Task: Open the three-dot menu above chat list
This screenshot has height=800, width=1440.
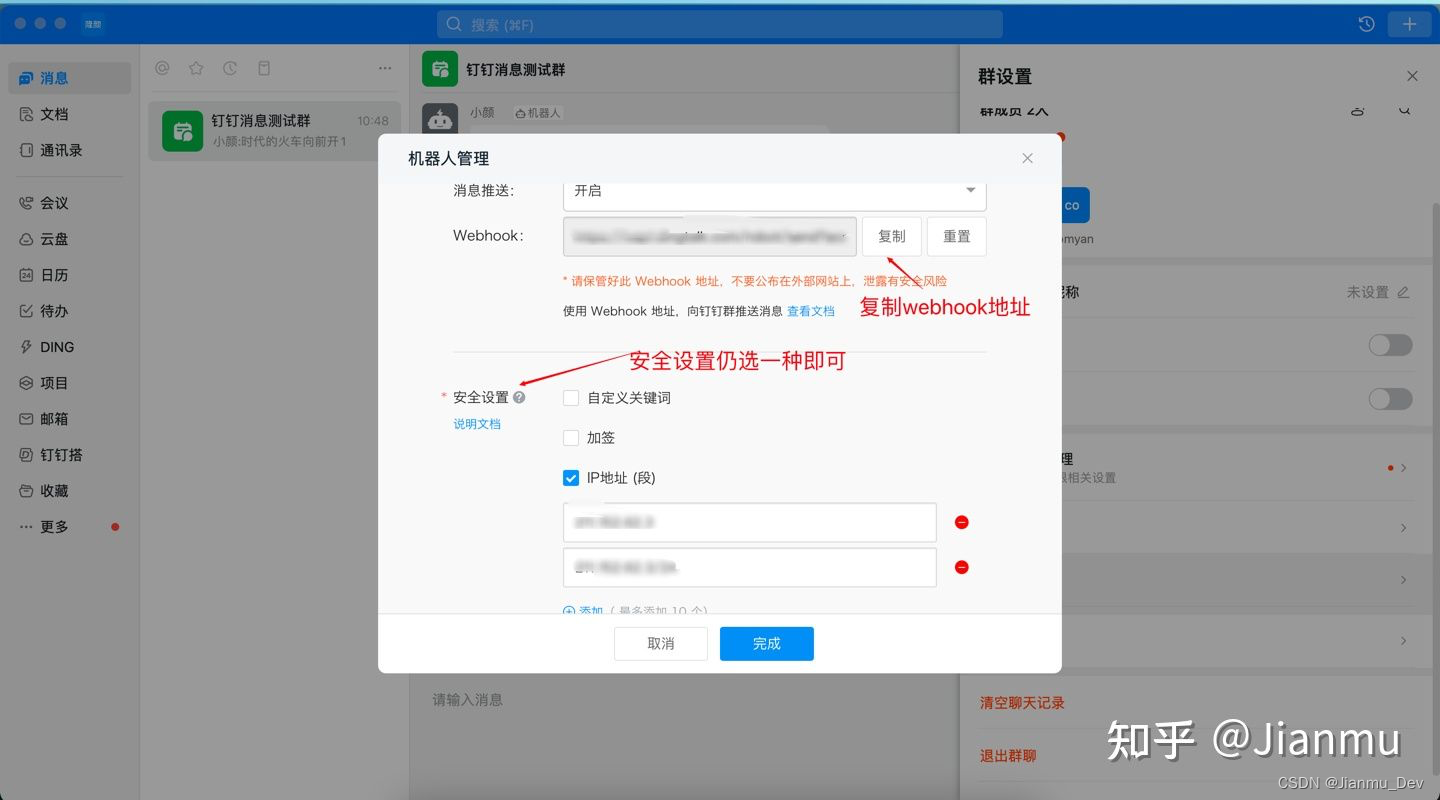Action: click(385, 68)
